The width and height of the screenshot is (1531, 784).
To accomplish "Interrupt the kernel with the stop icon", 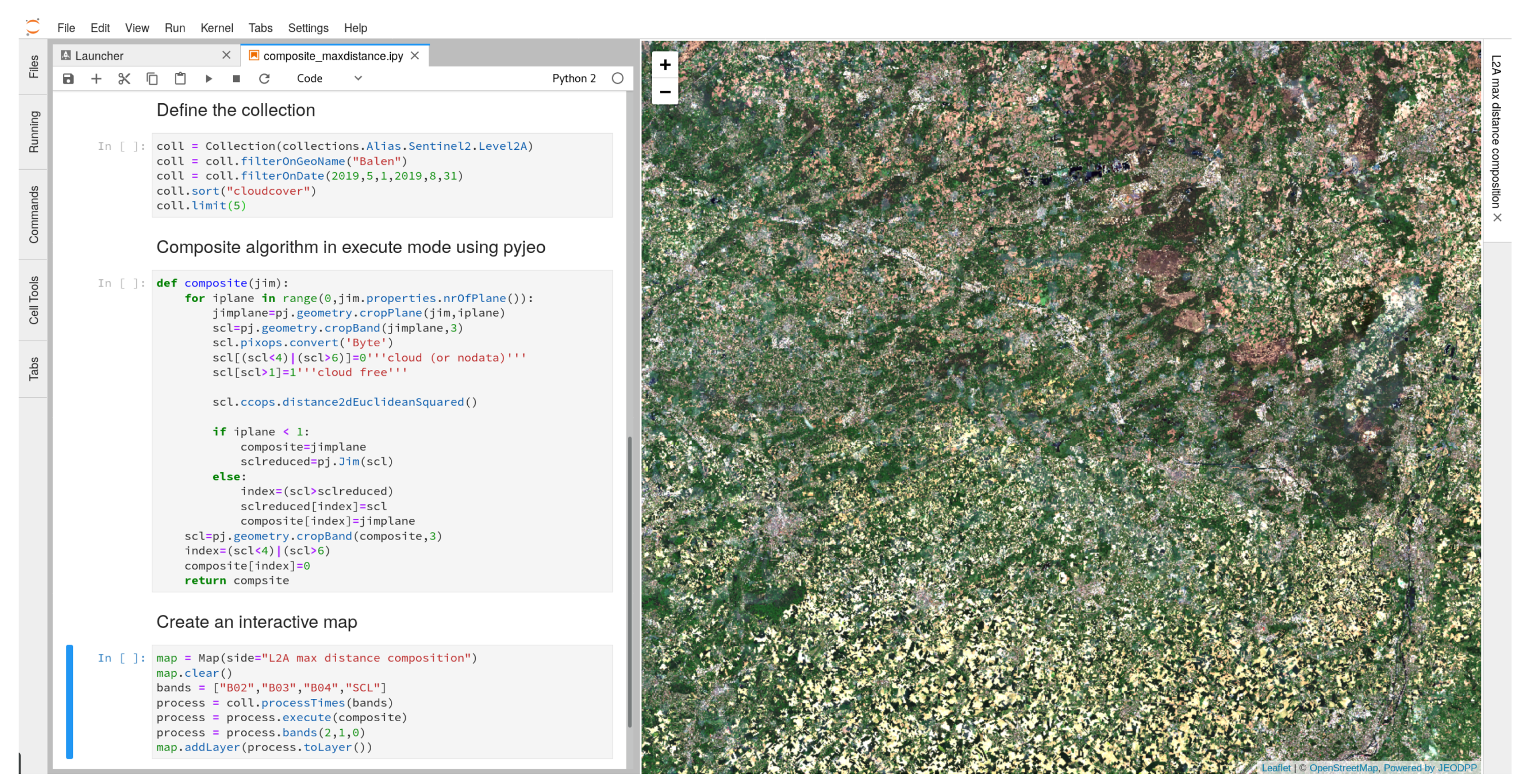I will click(236, 78).
